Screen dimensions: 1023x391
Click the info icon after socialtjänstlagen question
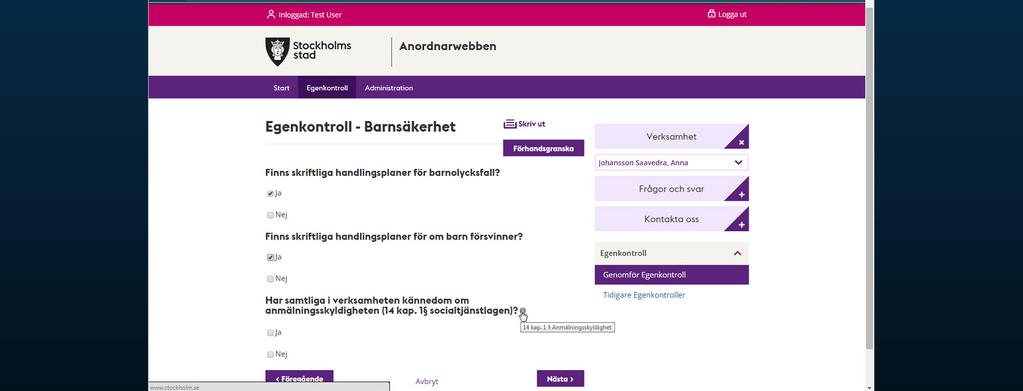tap(523, 311)
